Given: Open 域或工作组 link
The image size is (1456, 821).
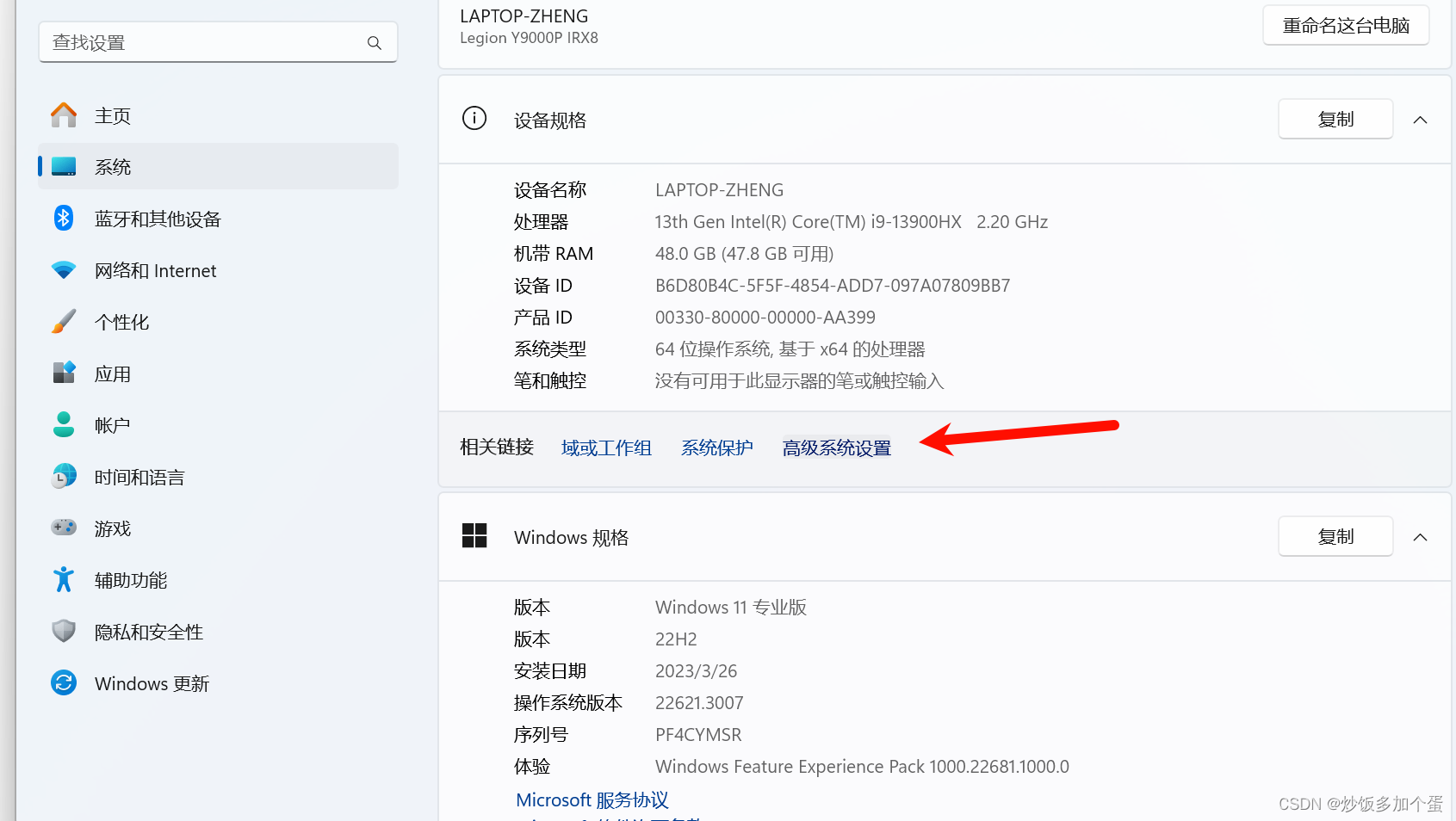Looking at the screenshot, I should [606, 448].
